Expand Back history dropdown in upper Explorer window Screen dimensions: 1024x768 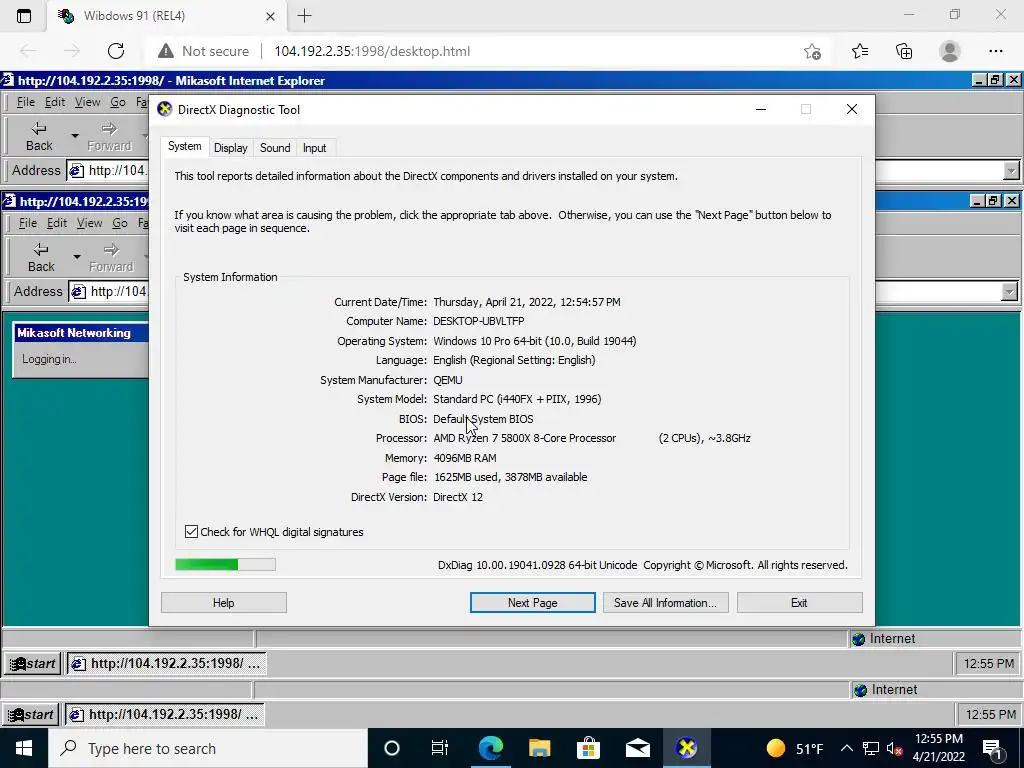[74, 136]
